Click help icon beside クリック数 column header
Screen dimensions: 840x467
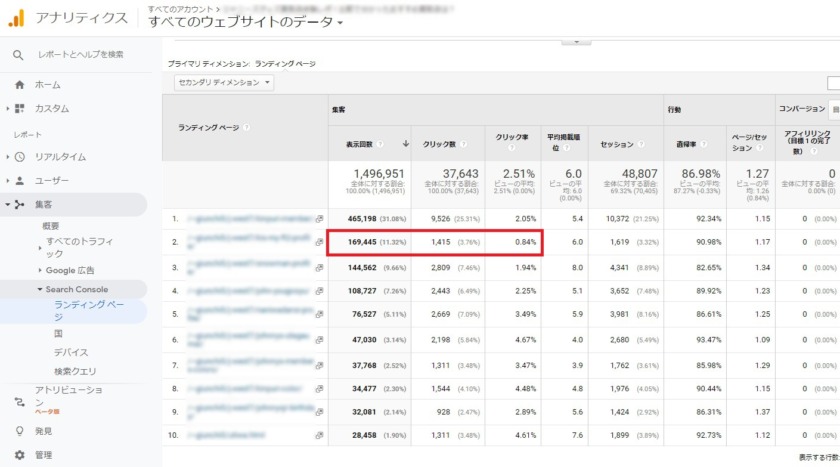pyautogui.click(x=463, y=144)
